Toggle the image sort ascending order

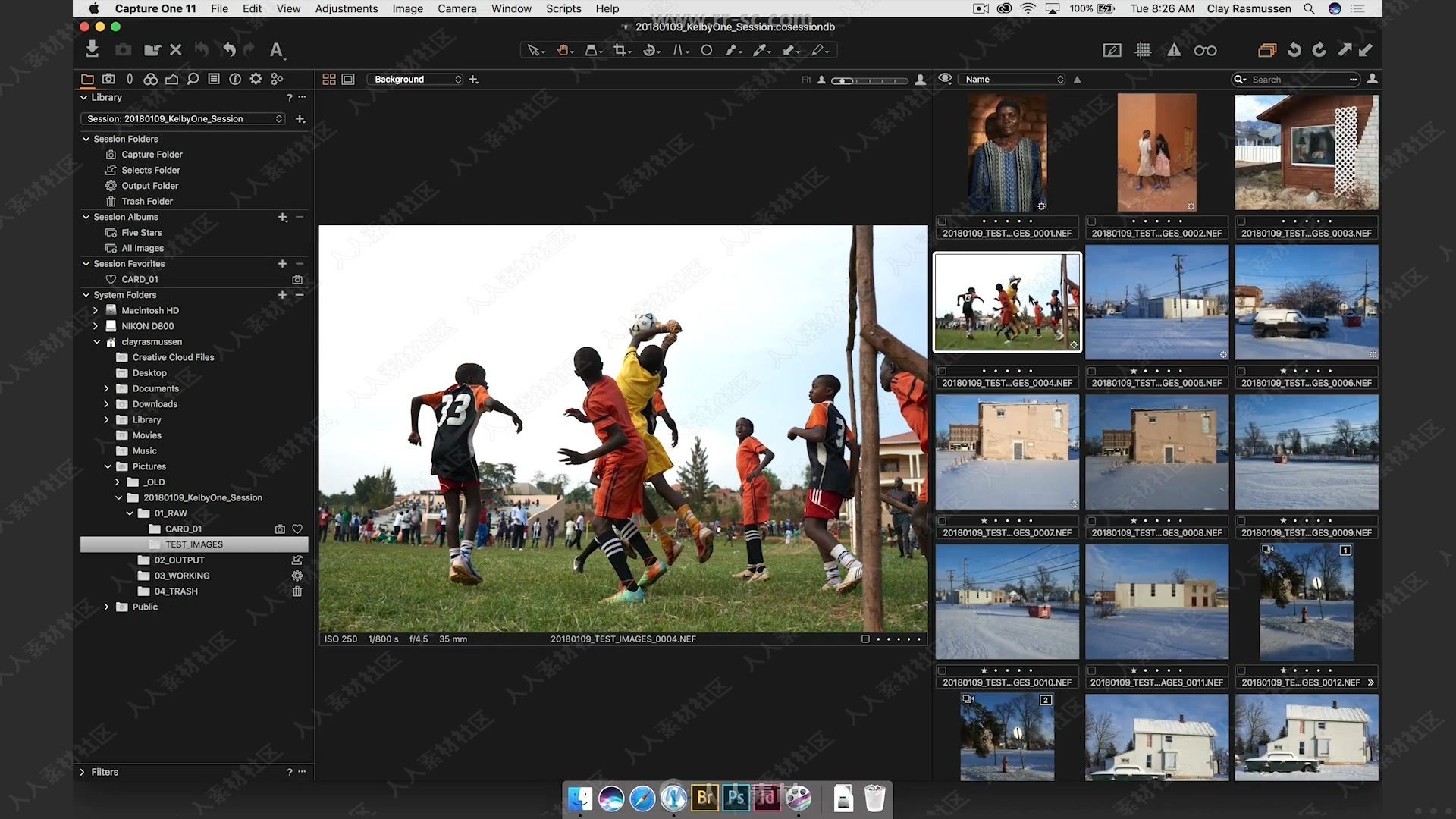(x=1078, y=79)
